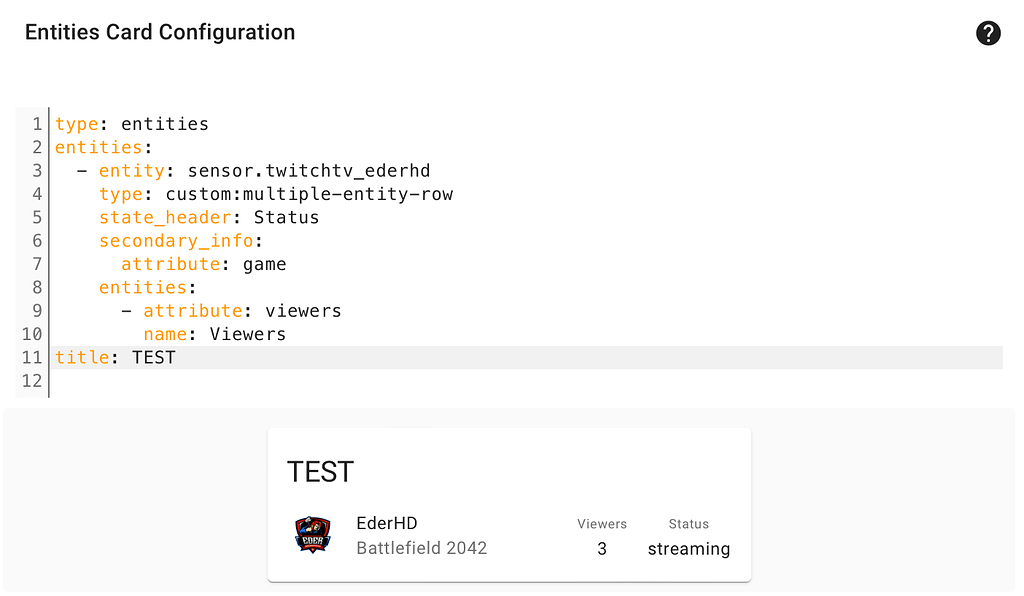This screenshot has width=1024, height=596.
Task: Select the TEST card title
Action: pyautogui.click(x=320, y=471)
